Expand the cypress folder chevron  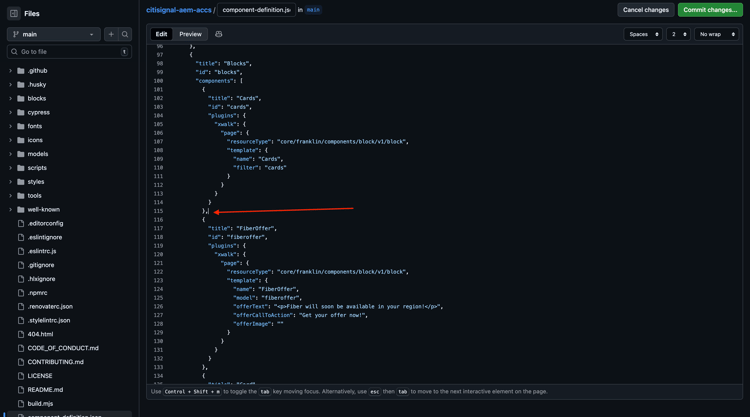coord(11,112)
